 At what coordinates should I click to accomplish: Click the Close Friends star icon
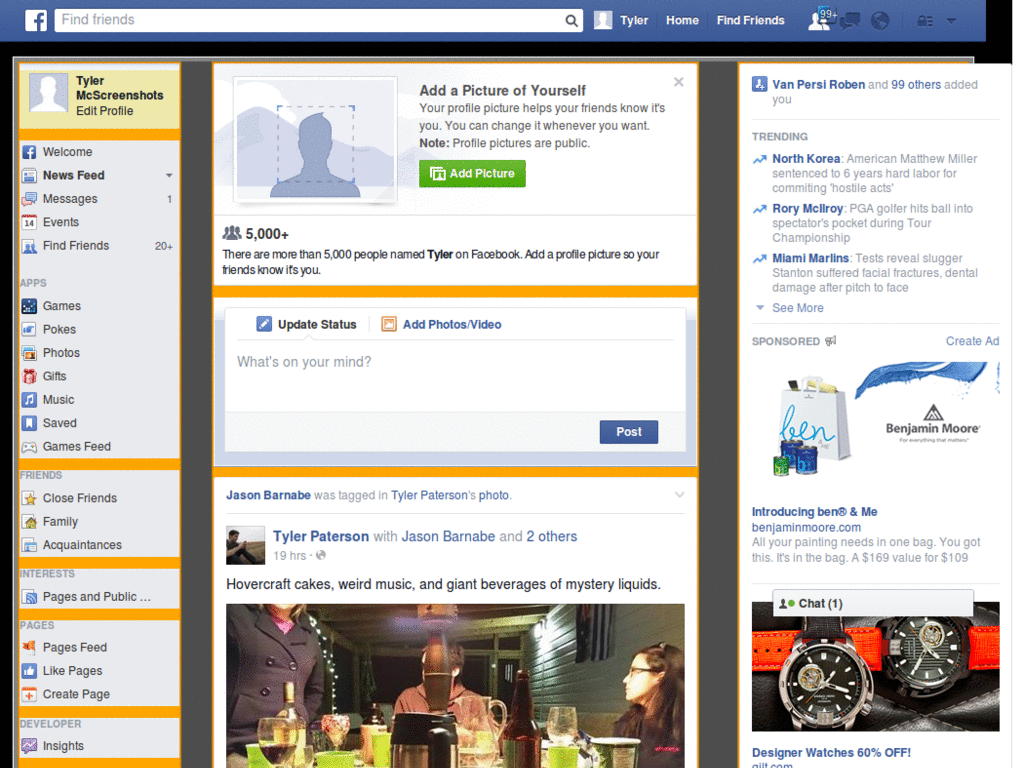pyautogui.click(x=29, y=498)
